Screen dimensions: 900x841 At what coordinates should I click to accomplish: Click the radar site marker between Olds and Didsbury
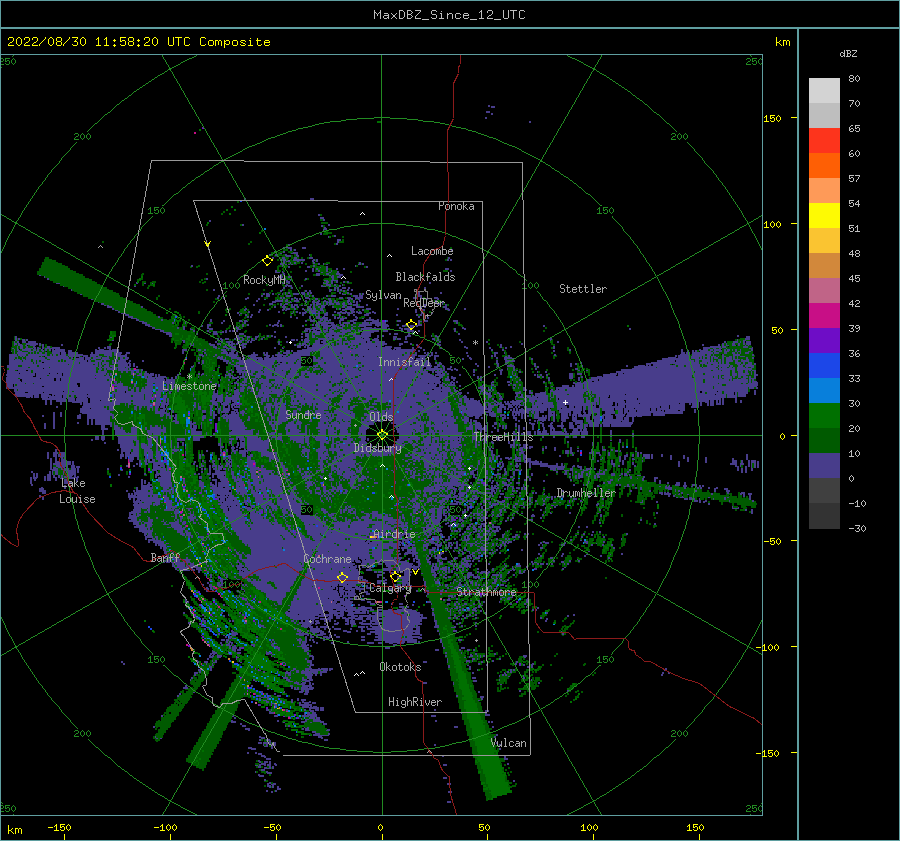tap(382, 435)
